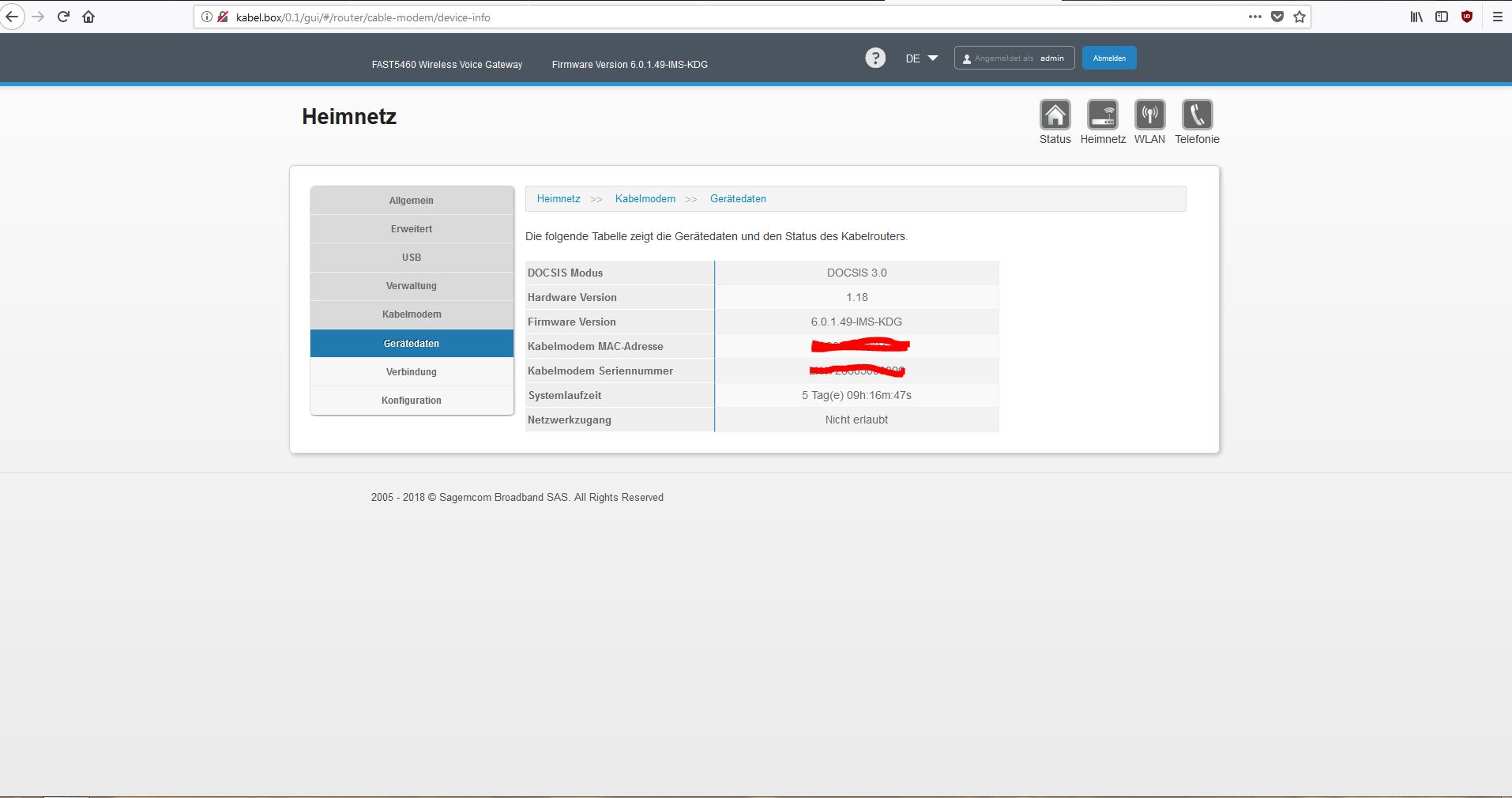Click the Sagemcom copyright footer text
This screenshot has width=1512, height=798.
(x=517, y=497)
